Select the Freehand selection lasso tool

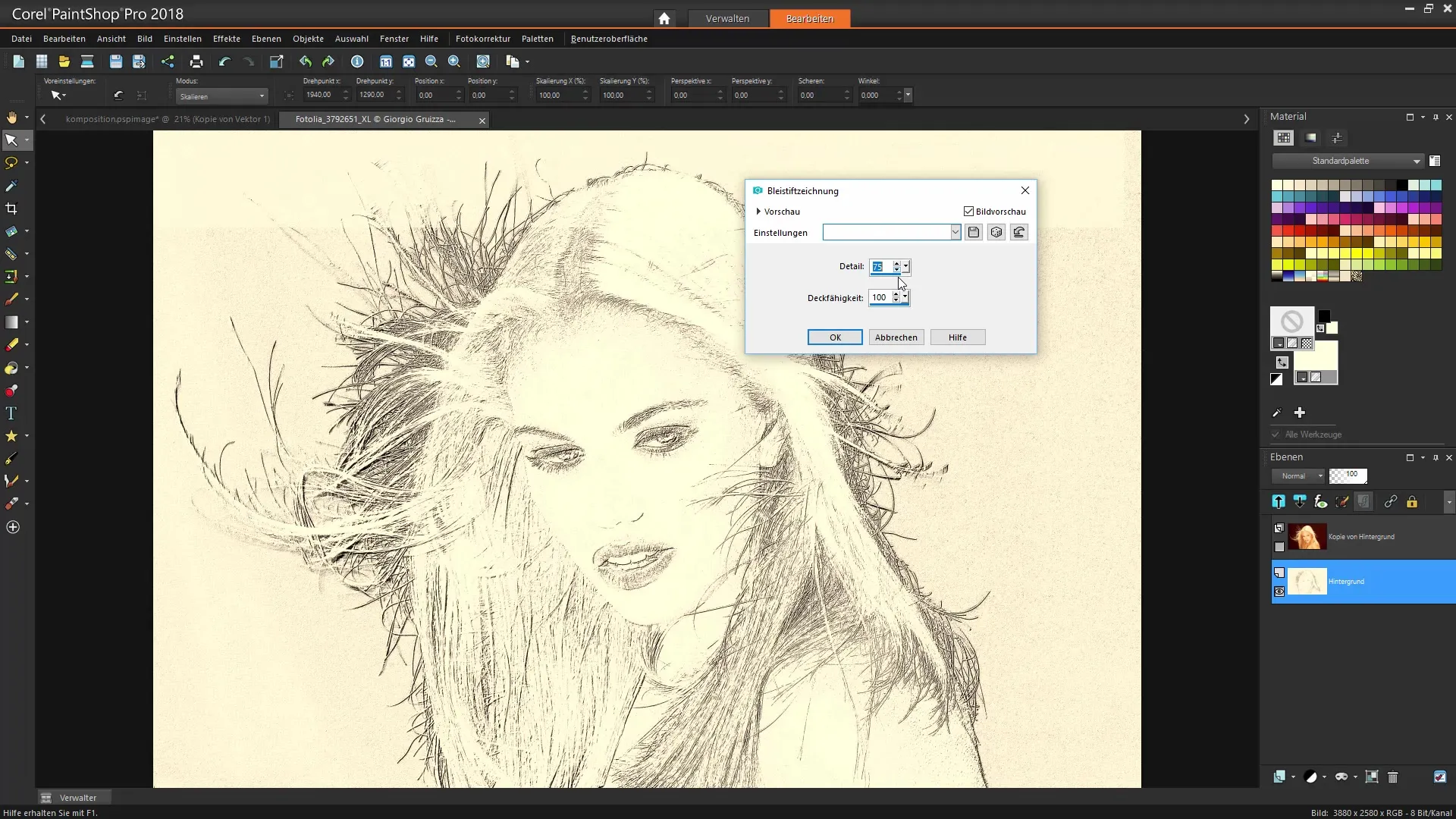click(11, 162)
